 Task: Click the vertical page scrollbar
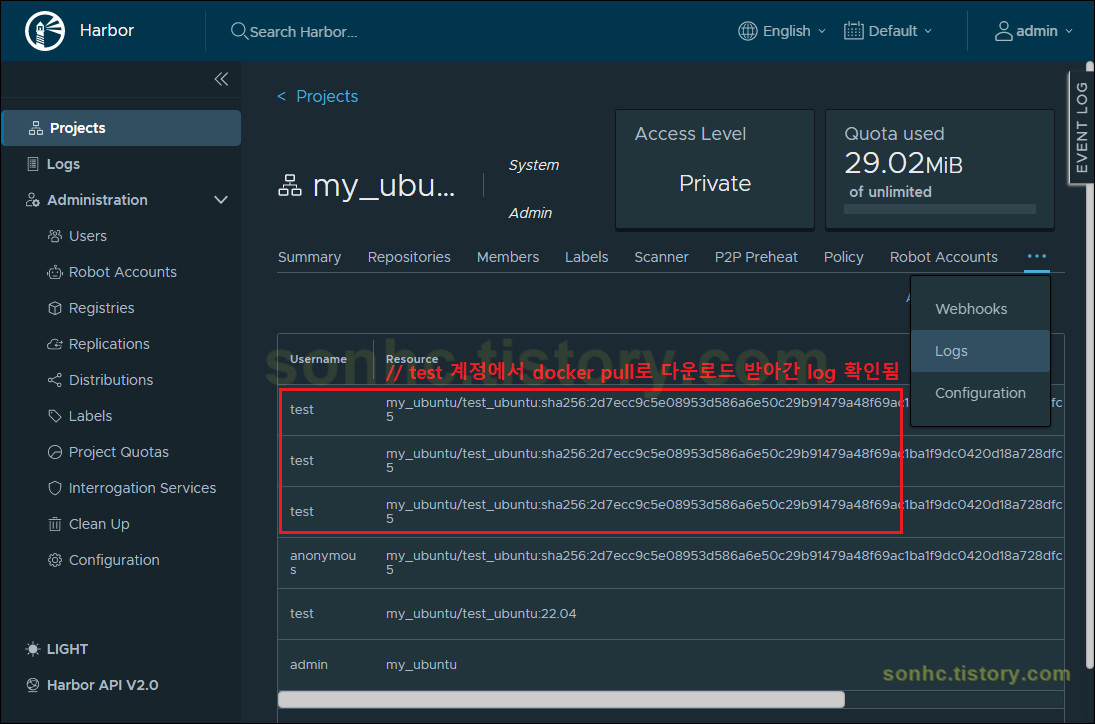(1089, 364)
